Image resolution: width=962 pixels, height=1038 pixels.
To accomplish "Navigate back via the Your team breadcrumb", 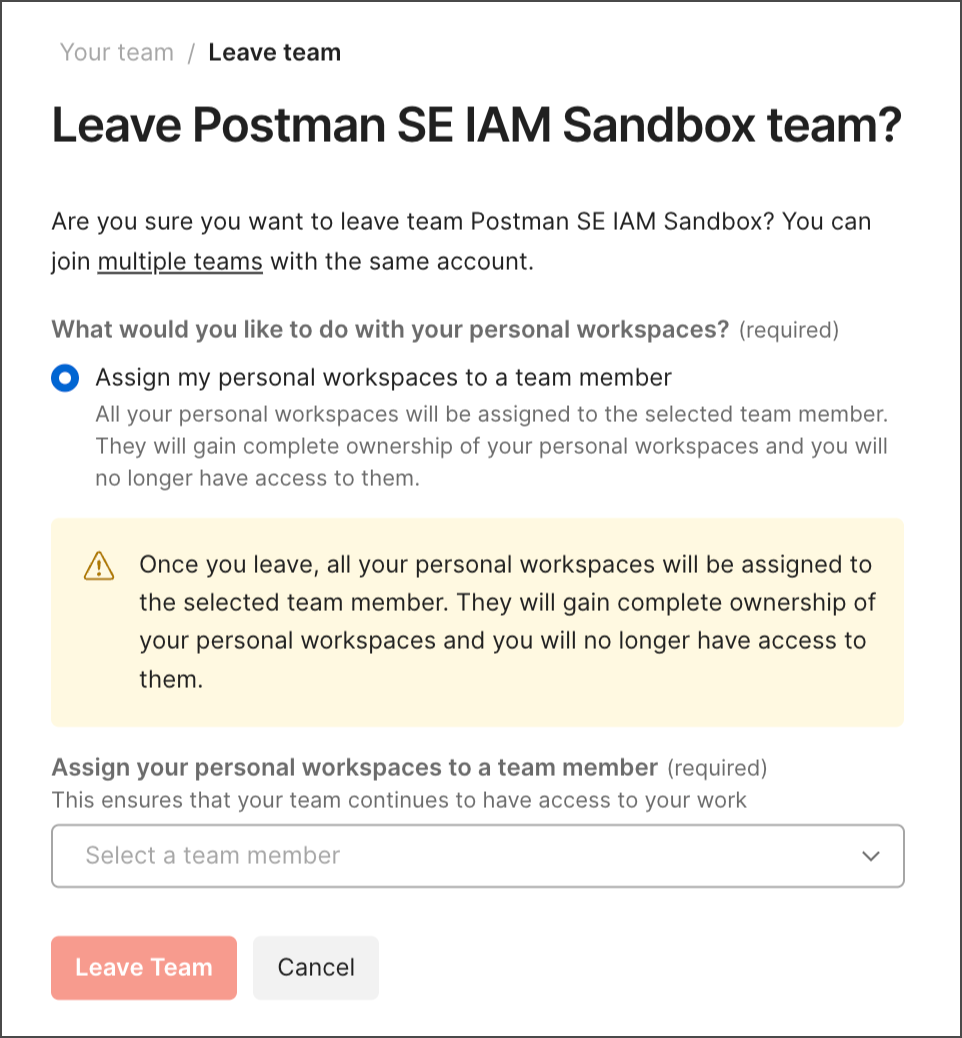I will click(x=116, y=52).
